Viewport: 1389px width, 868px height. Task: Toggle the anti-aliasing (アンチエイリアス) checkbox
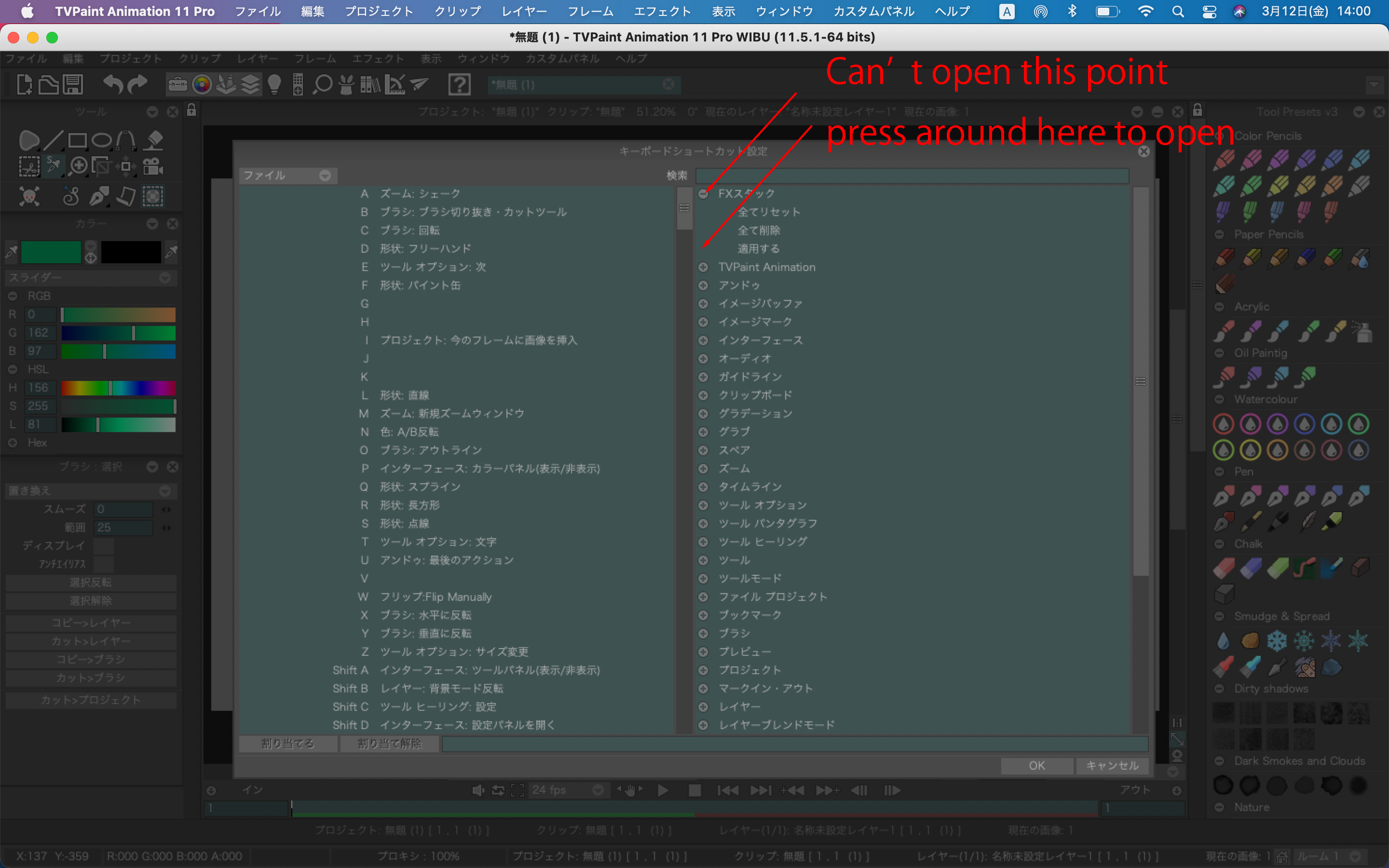[103, 564]
